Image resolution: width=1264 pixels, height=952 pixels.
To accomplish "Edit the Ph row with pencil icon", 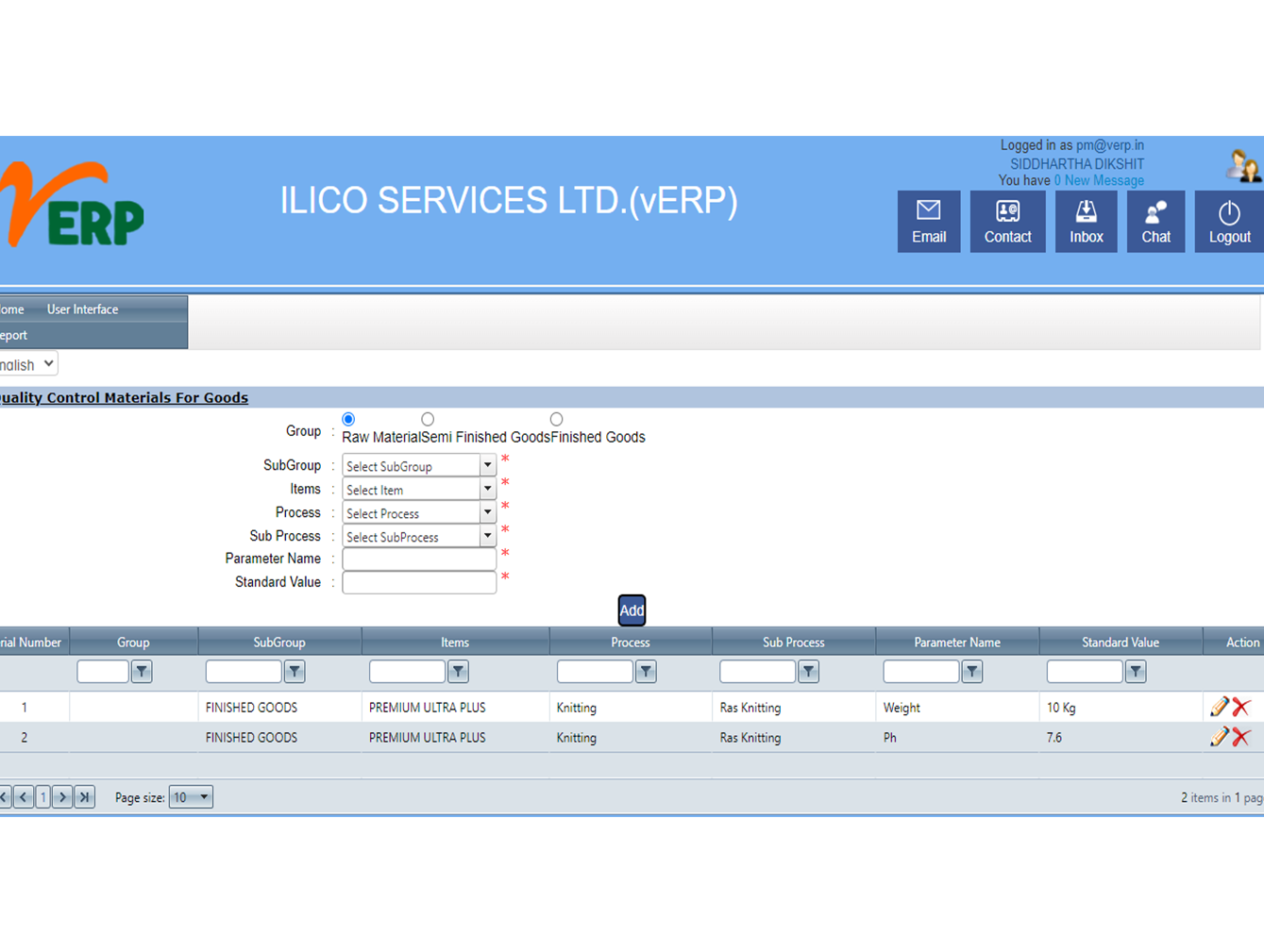I will pyautogui.click(x=1219, y=737).
